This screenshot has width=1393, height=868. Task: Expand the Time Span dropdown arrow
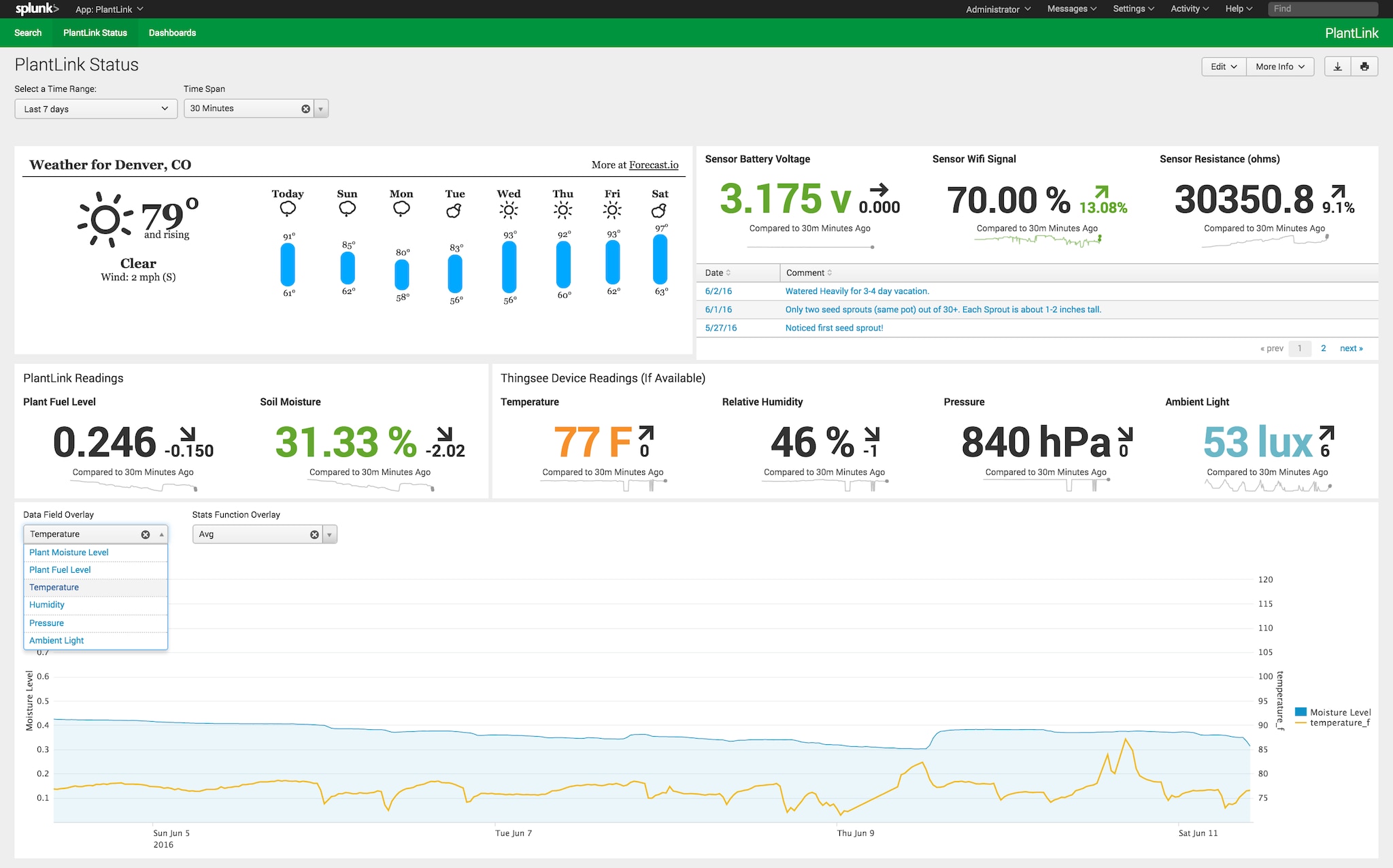coord(321,109)
